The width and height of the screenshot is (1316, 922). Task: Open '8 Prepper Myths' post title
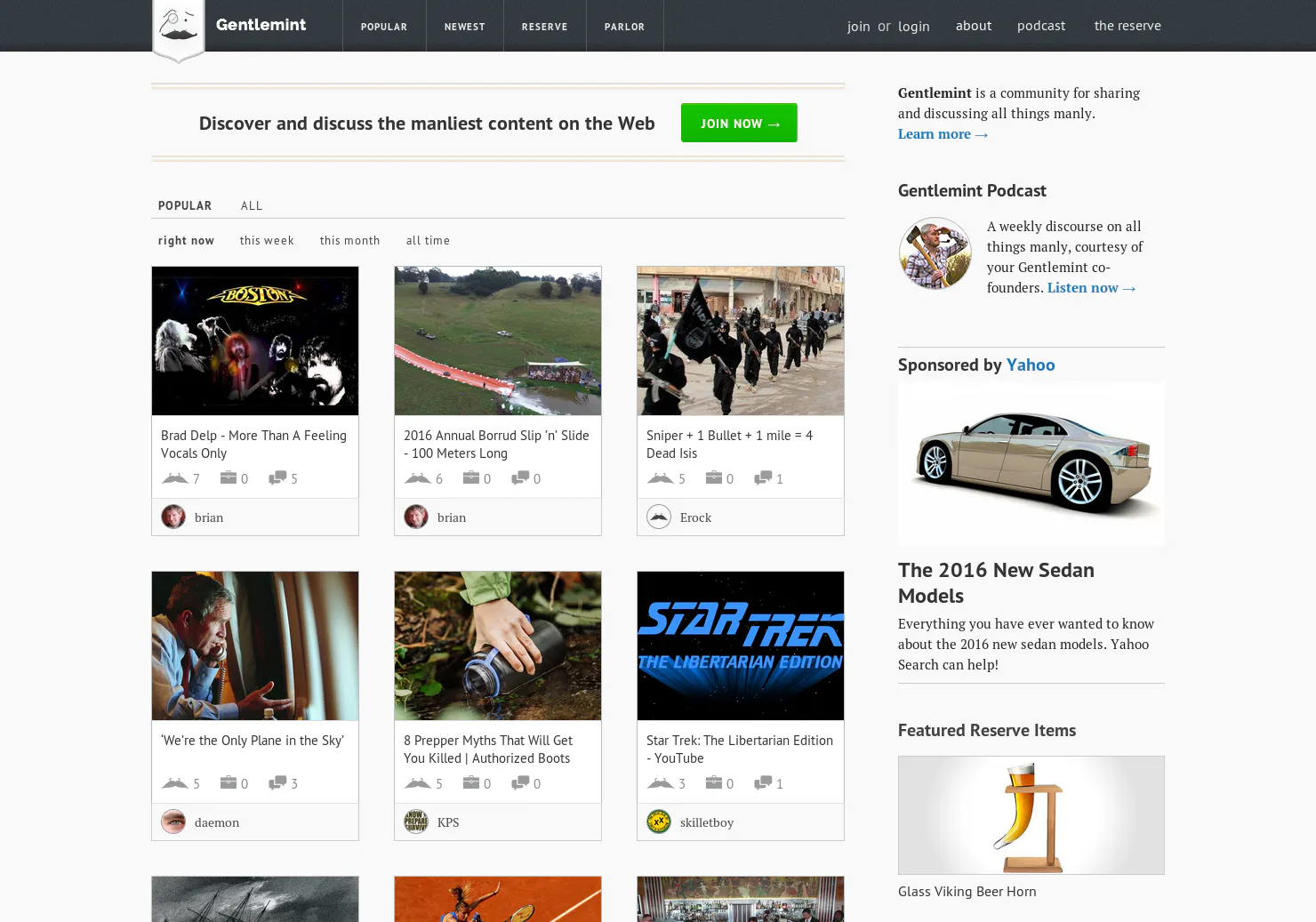(488, 749)
